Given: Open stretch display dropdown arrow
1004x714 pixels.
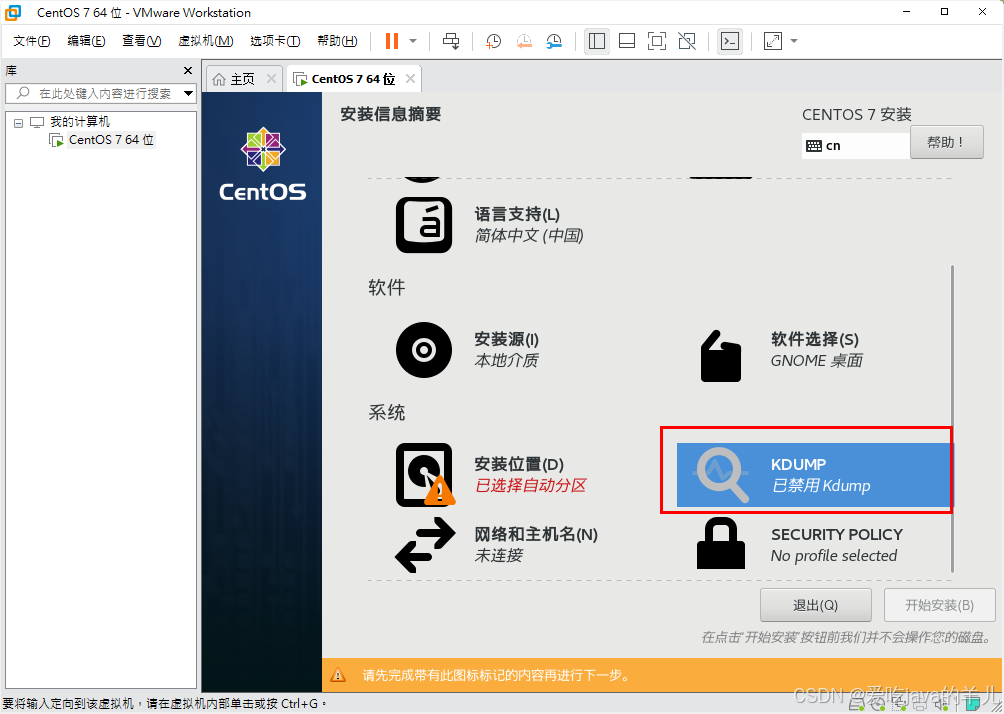Looking at the screenshot, I should point(794,42).
